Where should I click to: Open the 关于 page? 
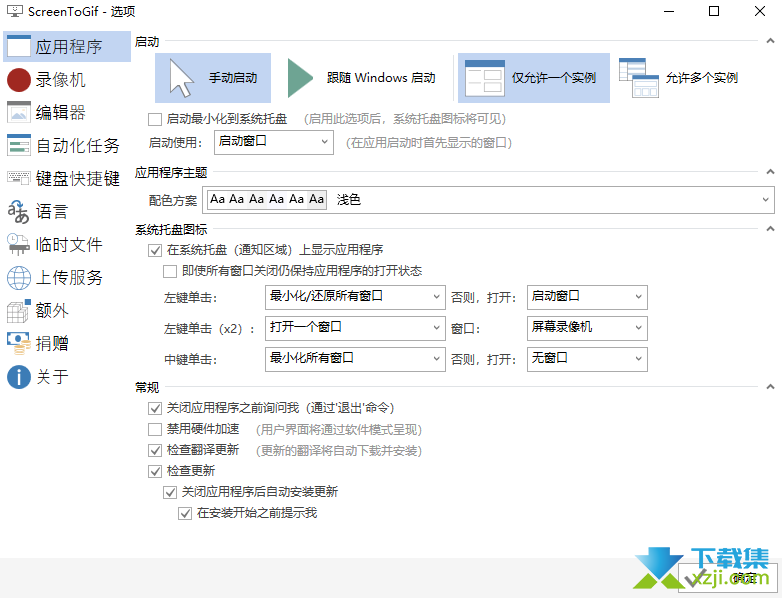click(x=67, y=377)
